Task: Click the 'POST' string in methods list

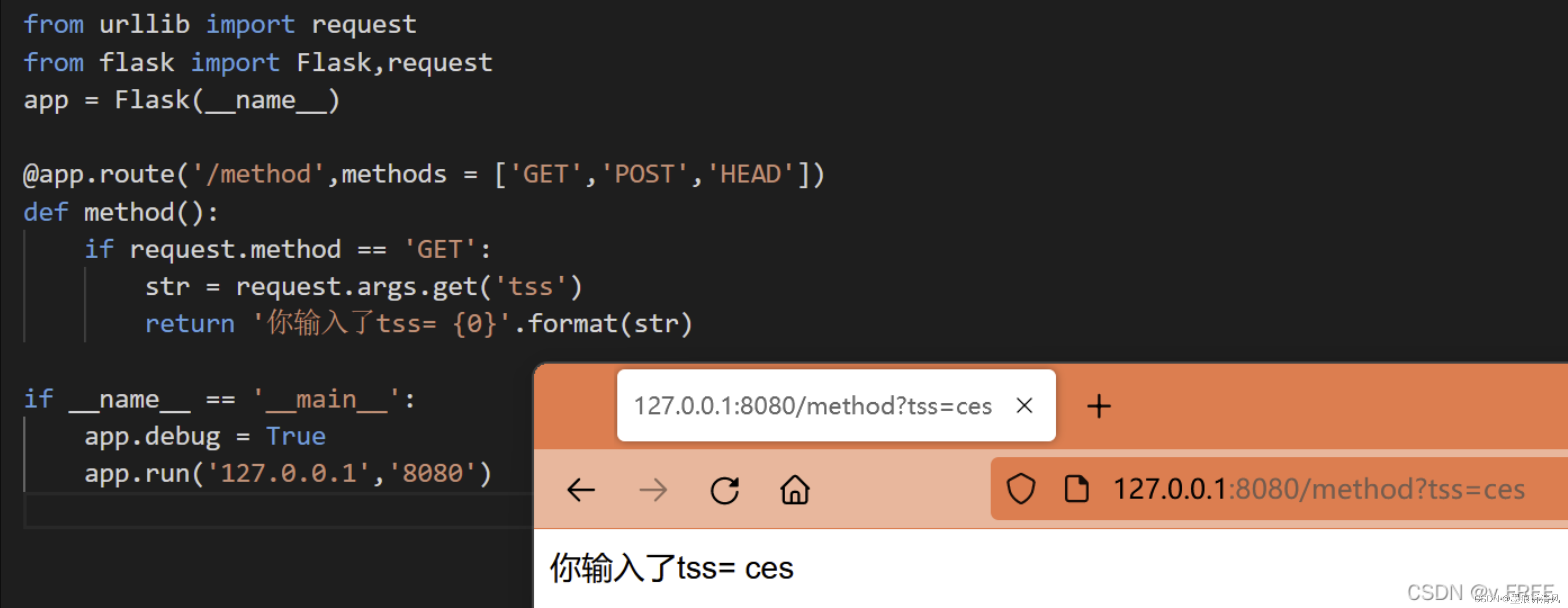Action: pos(644,175)
